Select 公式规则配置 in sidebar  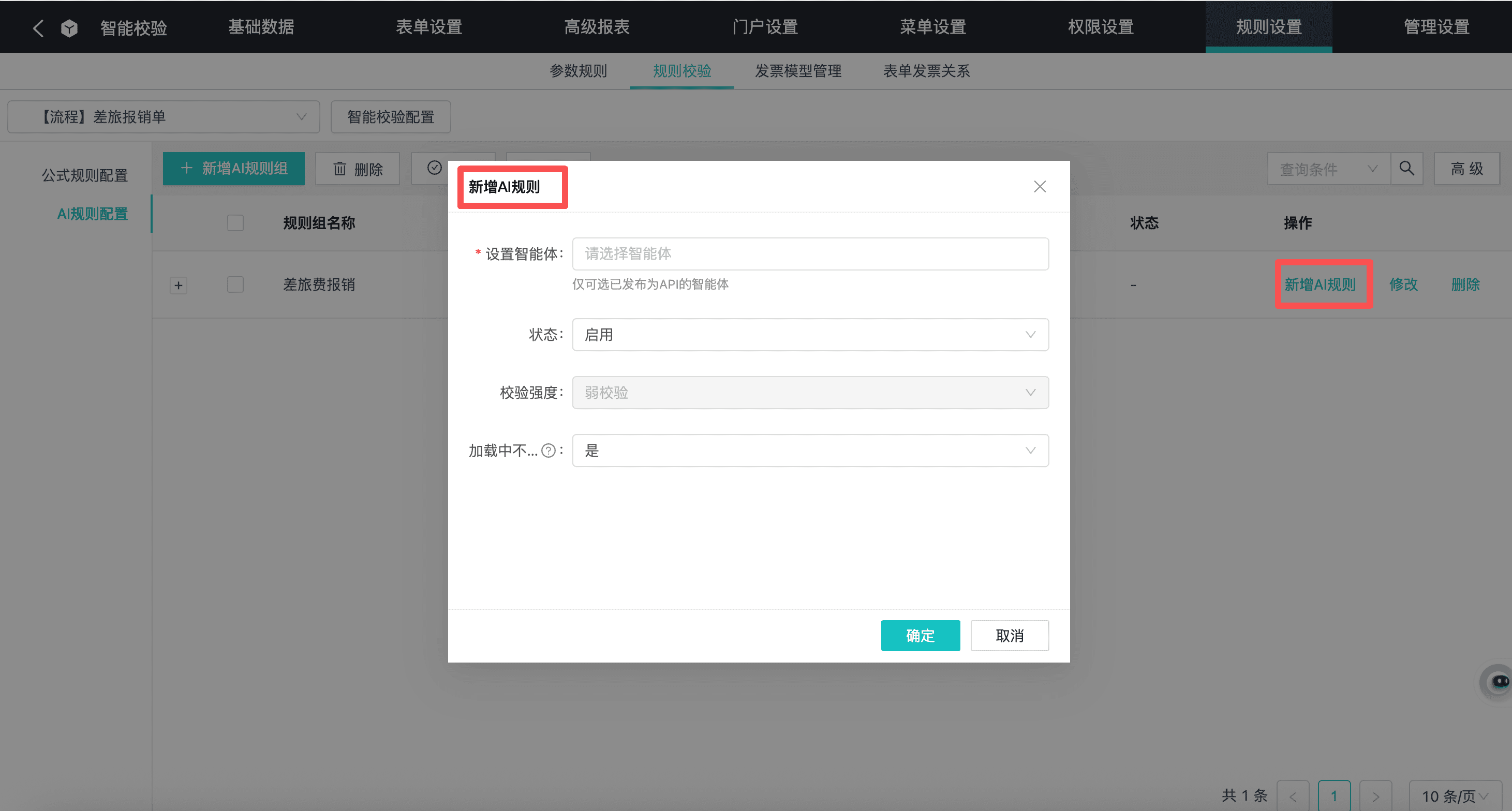click(x=84, y=175)
